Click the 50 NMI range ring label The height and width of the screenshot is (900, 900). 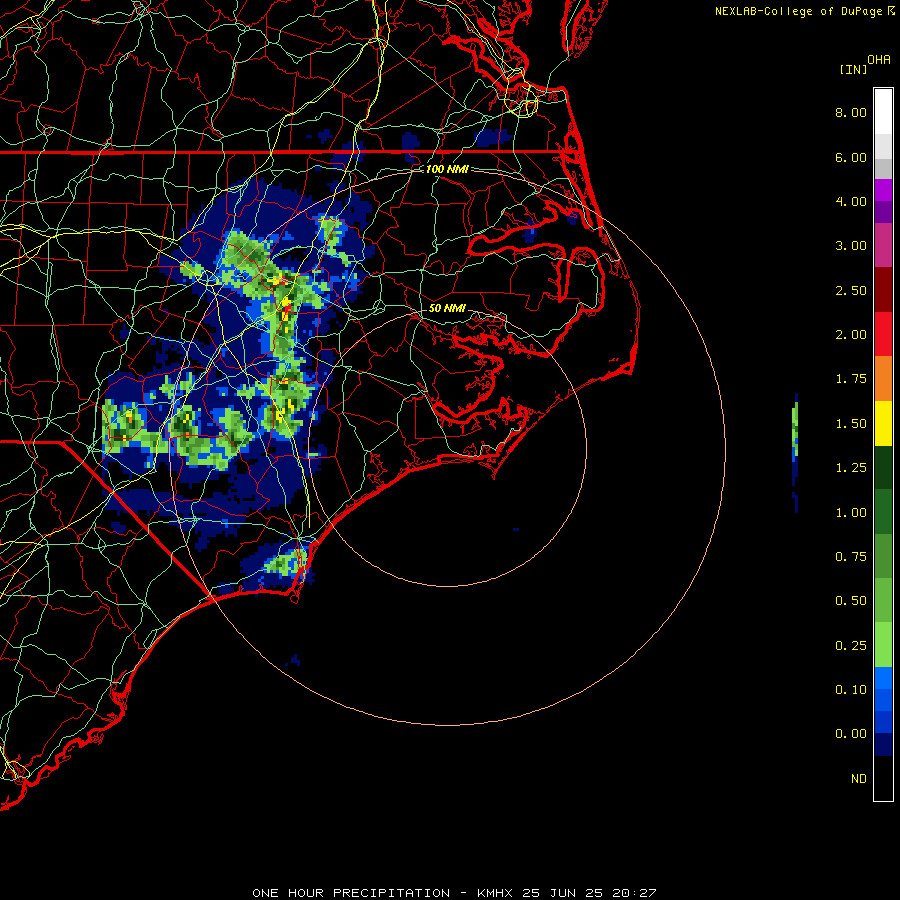tap(447, 308)
